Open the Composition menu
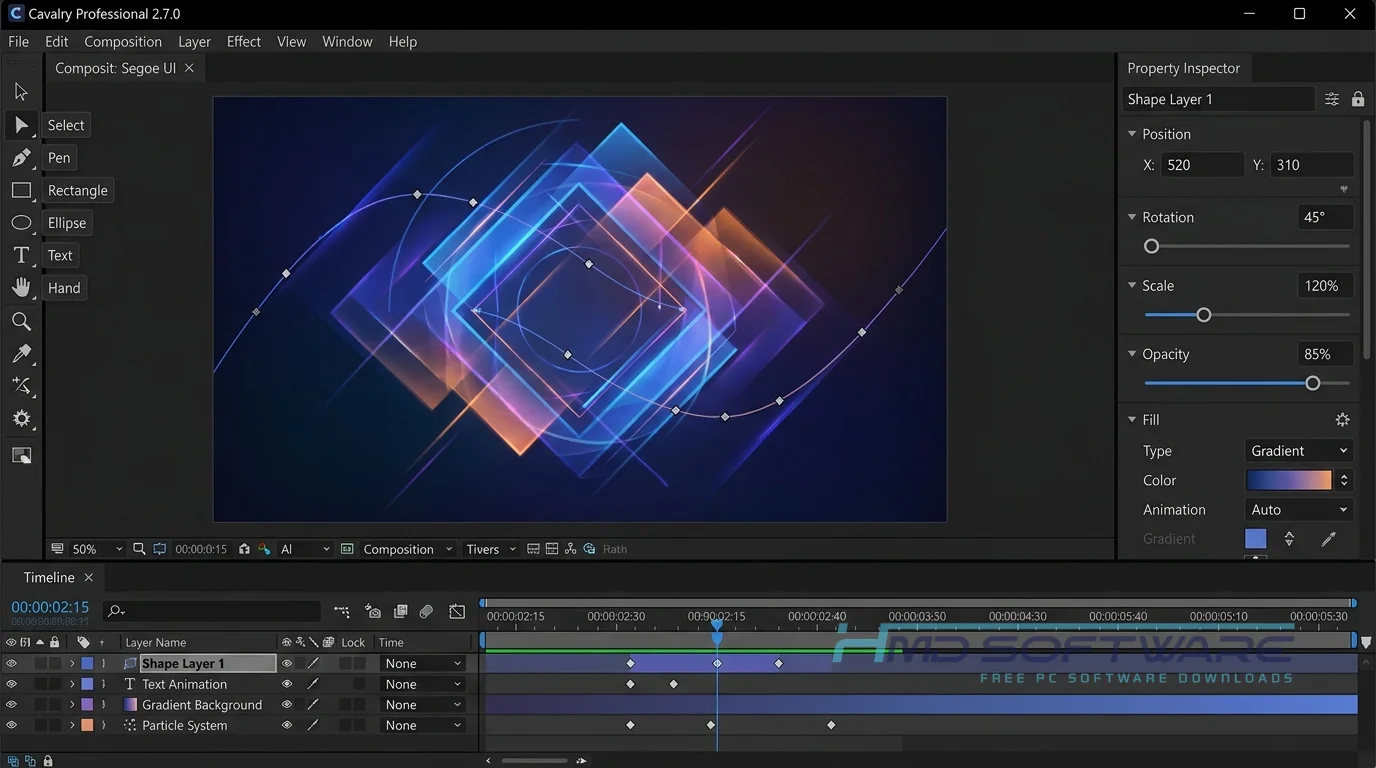This screenshot has width=1376, height=768. (123, 42)
